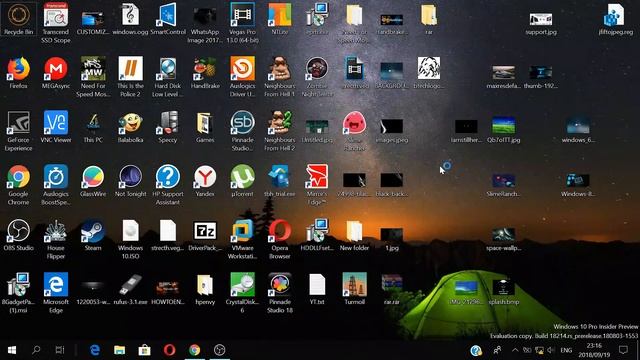The image size is (640, 360).
Task: Switch to Chrome on the taskbar
Action: (195, 350)
